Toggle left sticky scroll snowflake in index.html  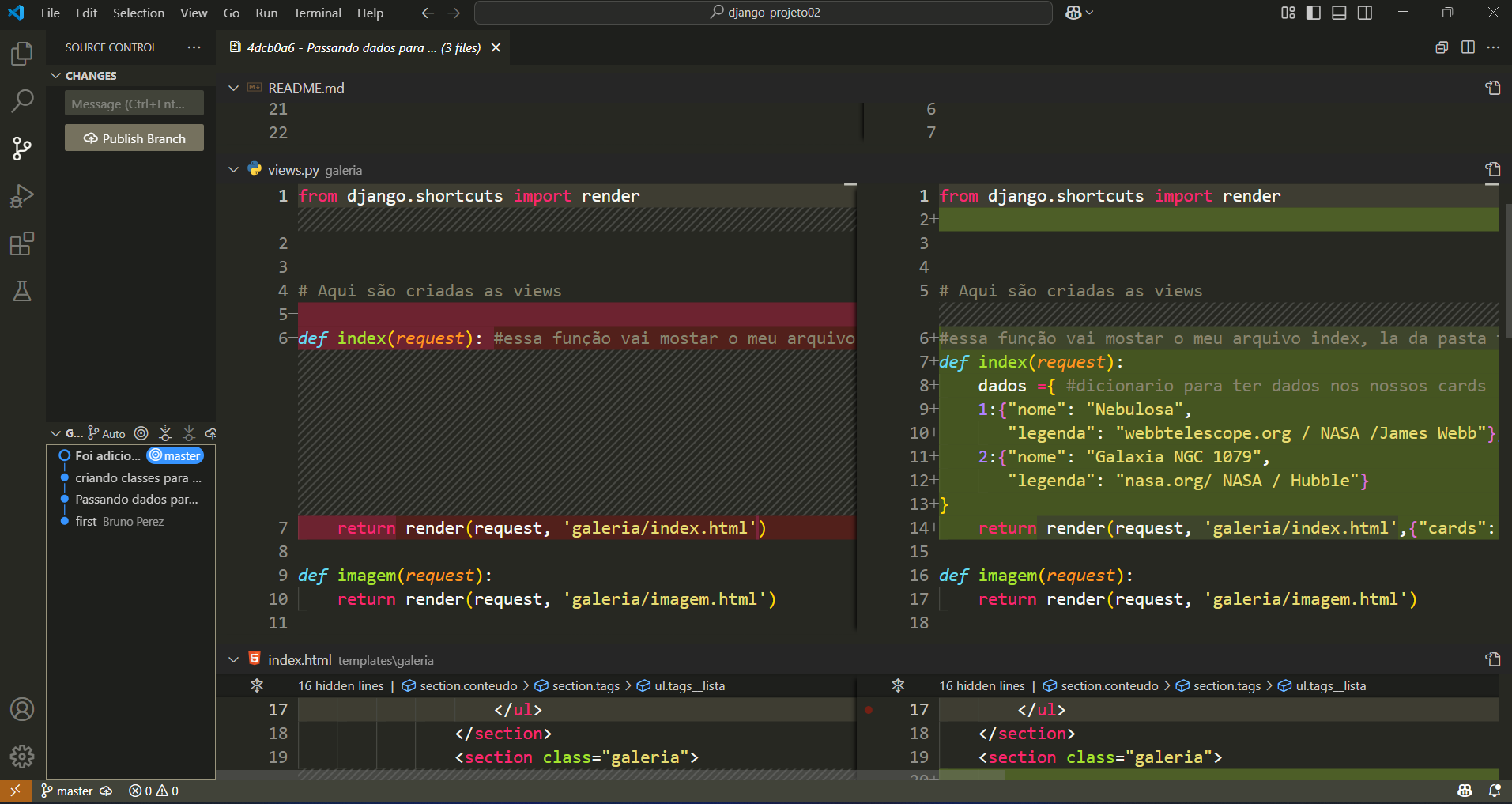(257, 685)
